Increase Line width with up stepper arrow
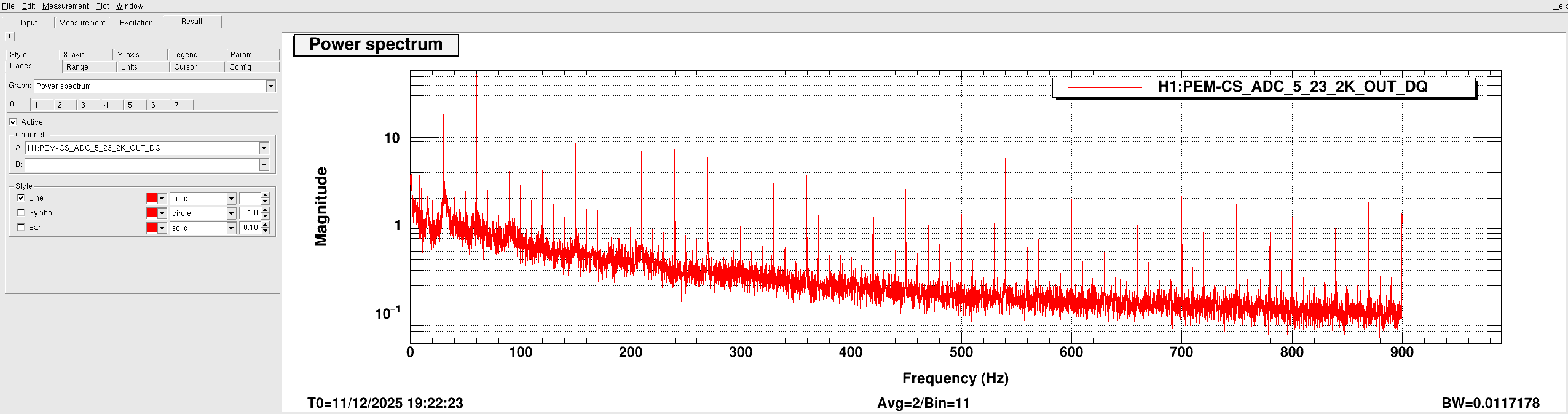 266,196
